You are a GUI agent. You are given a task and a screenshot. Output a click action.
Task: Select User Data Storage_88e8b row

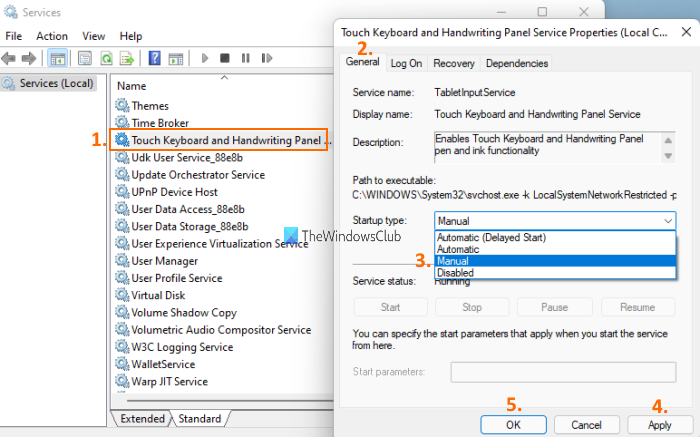click(x=182, y=226)
